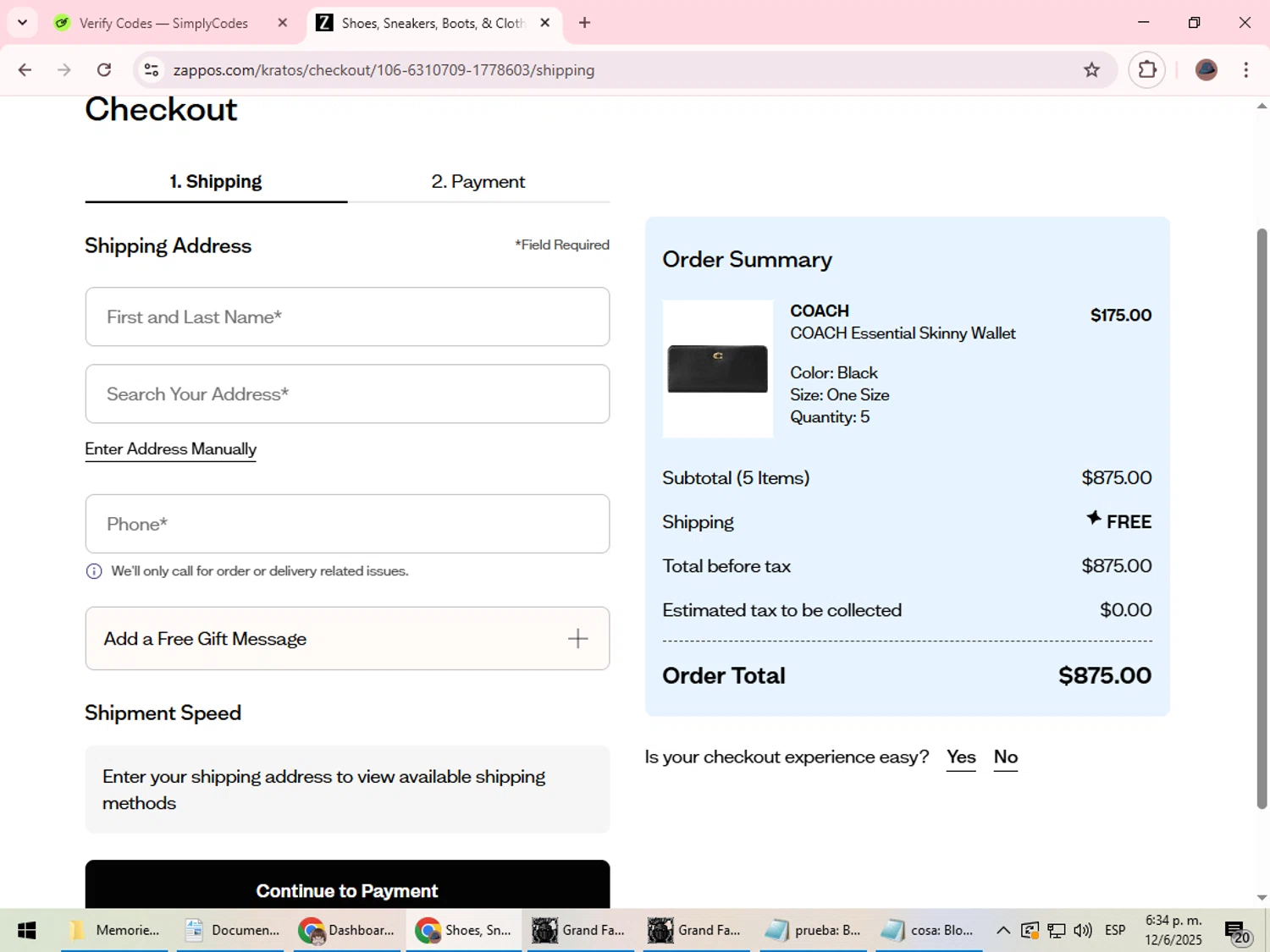1270x952 pixels.
Task: Bookmark this page with the star icon
Action: [1091, 70]
